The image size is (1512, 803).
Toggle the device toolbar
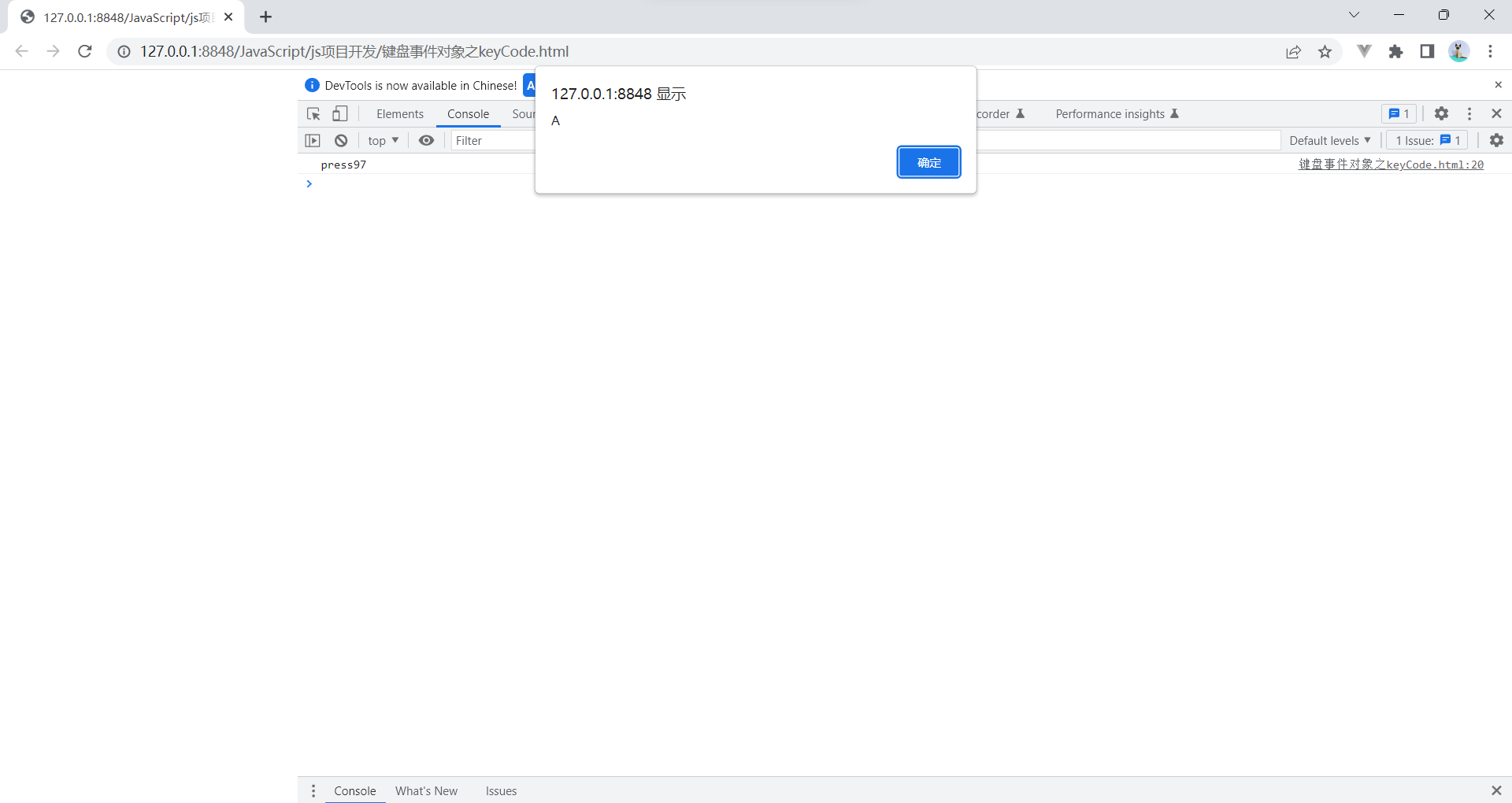[x=339, y=113]
